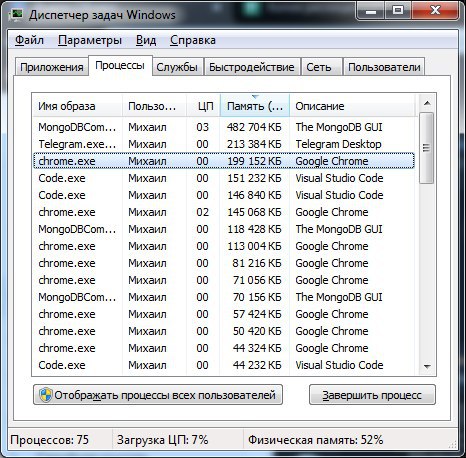
Task: Open the Быстродействие tab
Action: point(252,67)
